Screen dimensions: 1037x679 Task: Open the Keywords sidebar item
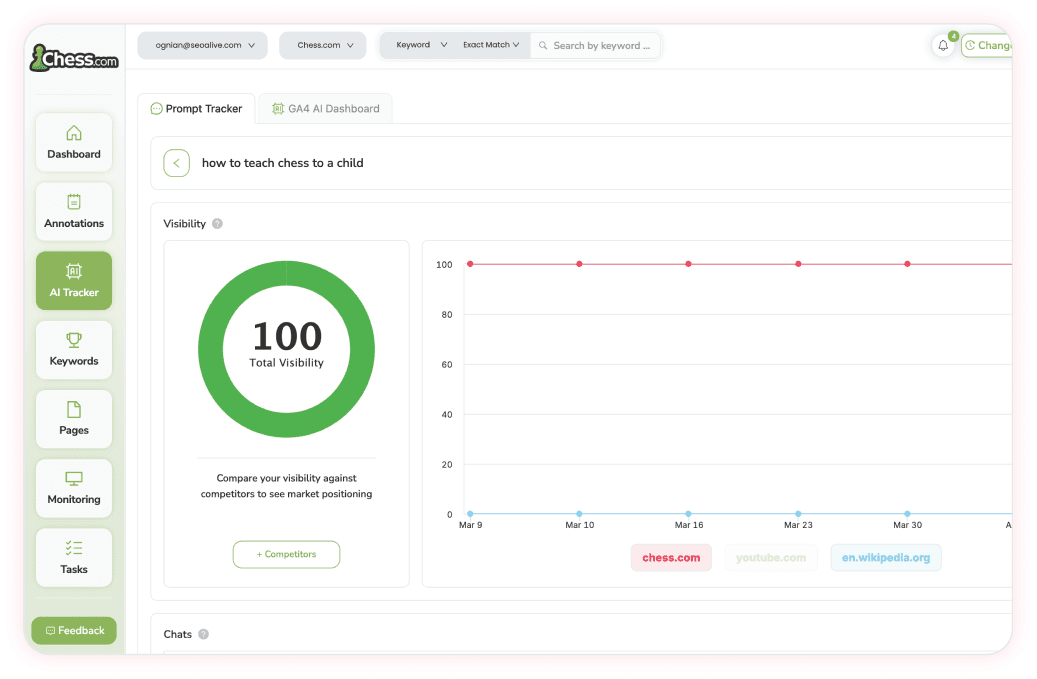coord(74,350)
